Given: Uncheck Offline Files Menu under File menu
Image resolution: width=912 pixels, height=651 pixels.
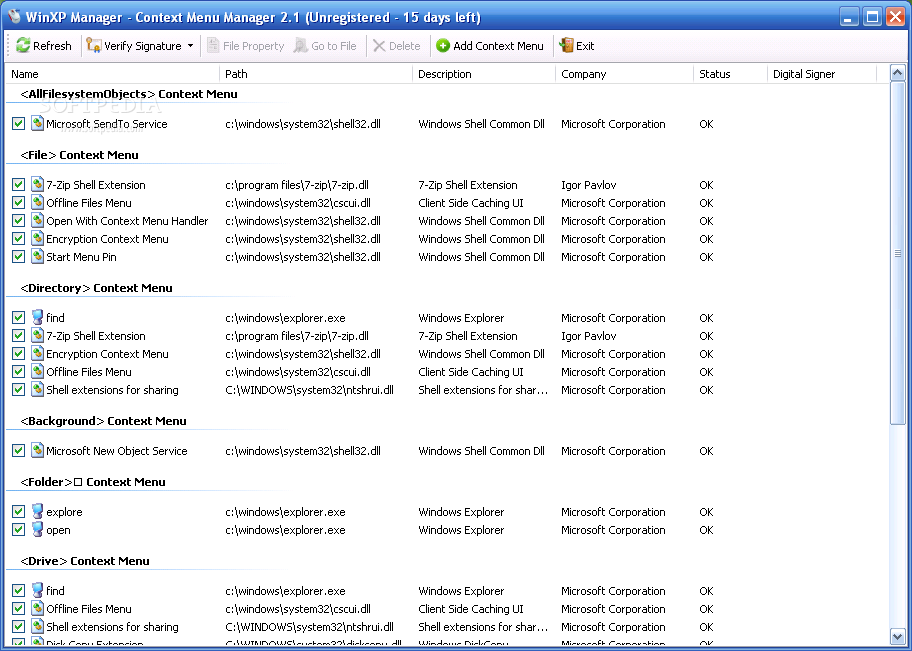Looking at the screenshot, I should click(19, 203).
